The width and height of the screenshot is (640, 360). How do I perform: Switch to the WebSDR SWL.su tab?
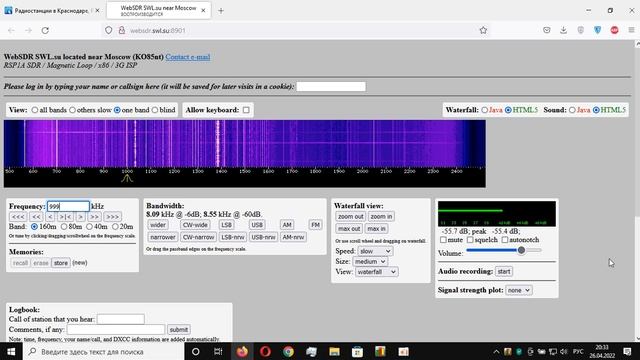pyautogui.click(x=158, y=11)
